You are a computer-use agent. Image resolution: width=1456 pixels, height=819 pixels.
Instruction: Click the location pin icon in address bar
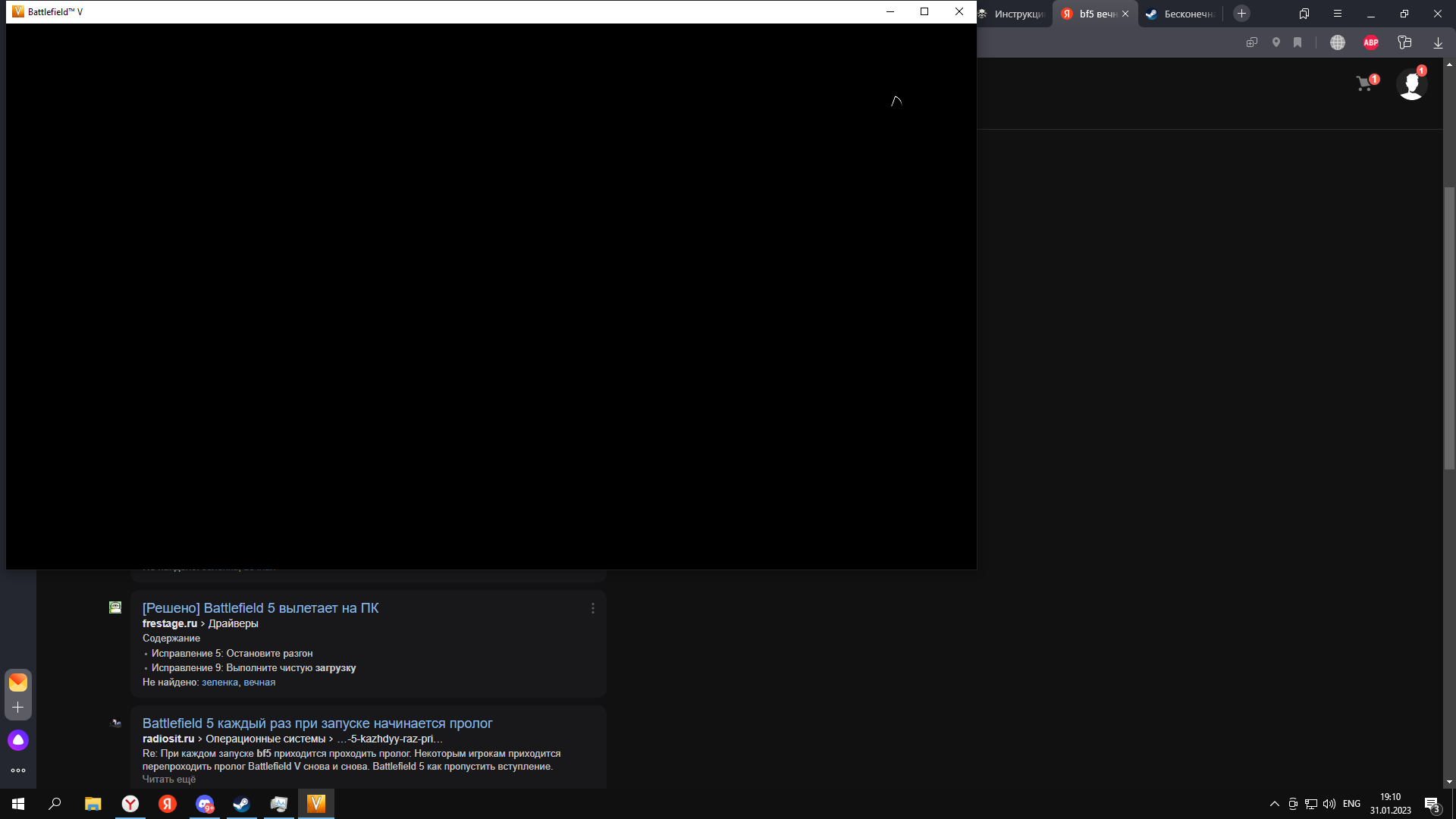point(1276,42)
